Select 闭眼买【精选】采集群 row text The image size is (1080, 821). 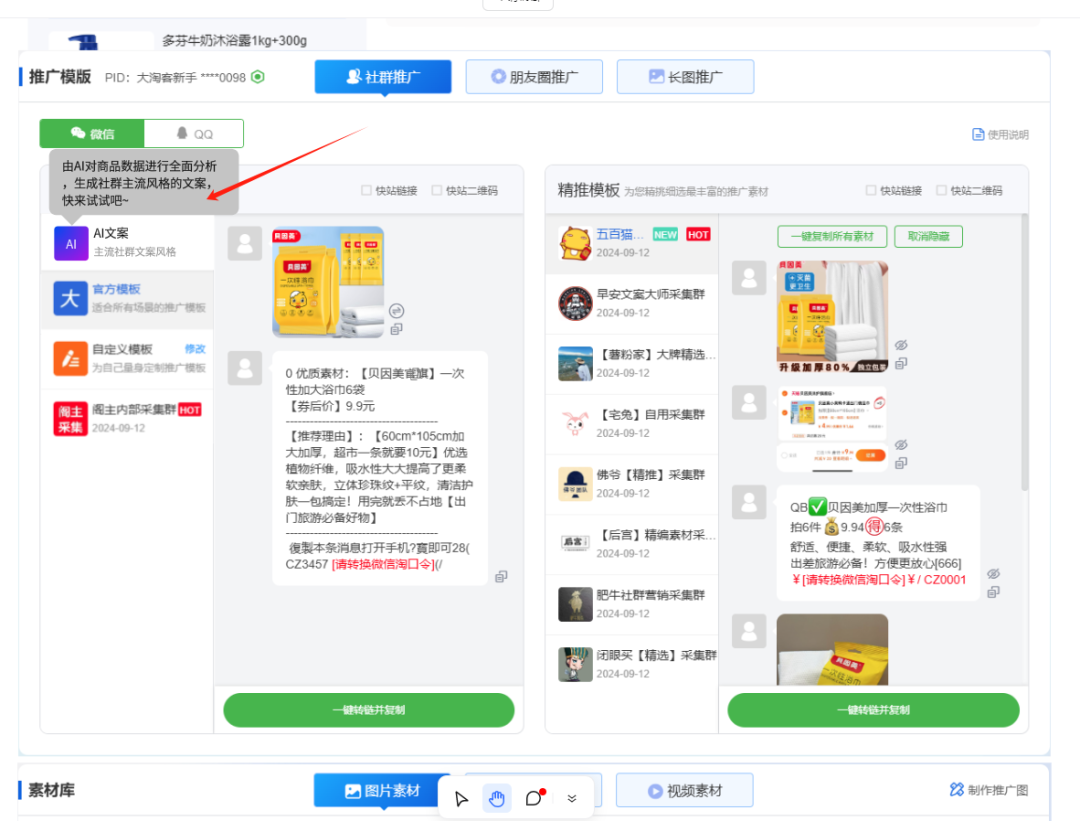(656, 655)
